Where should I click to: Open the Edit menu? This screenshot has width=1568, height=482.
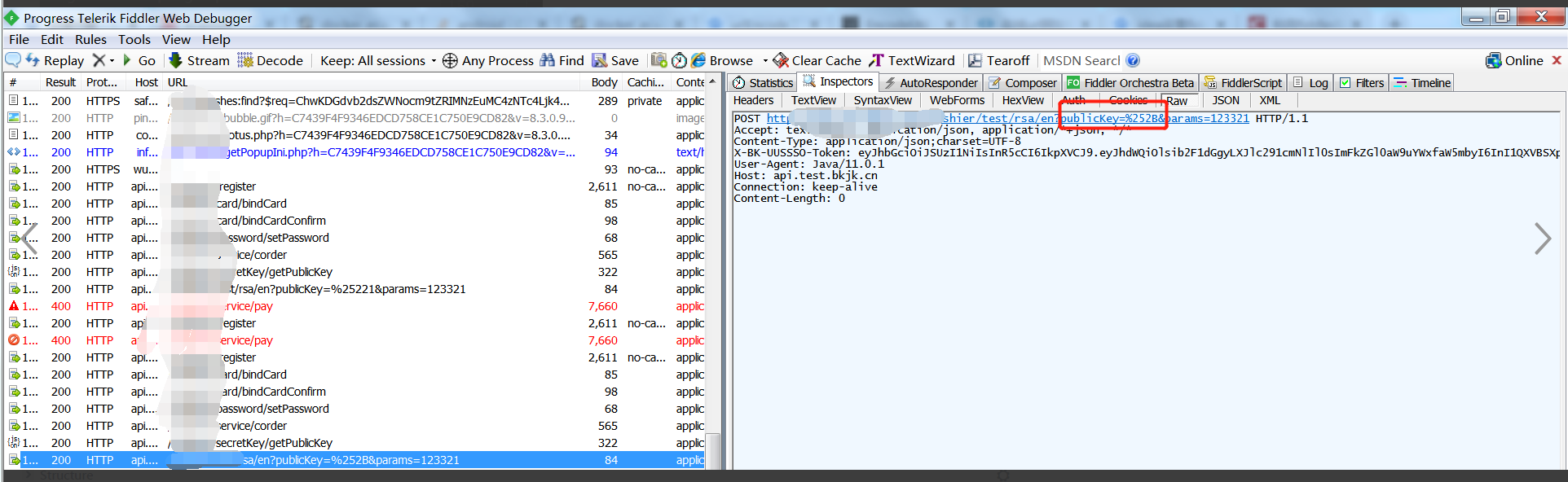click(52, 39)
